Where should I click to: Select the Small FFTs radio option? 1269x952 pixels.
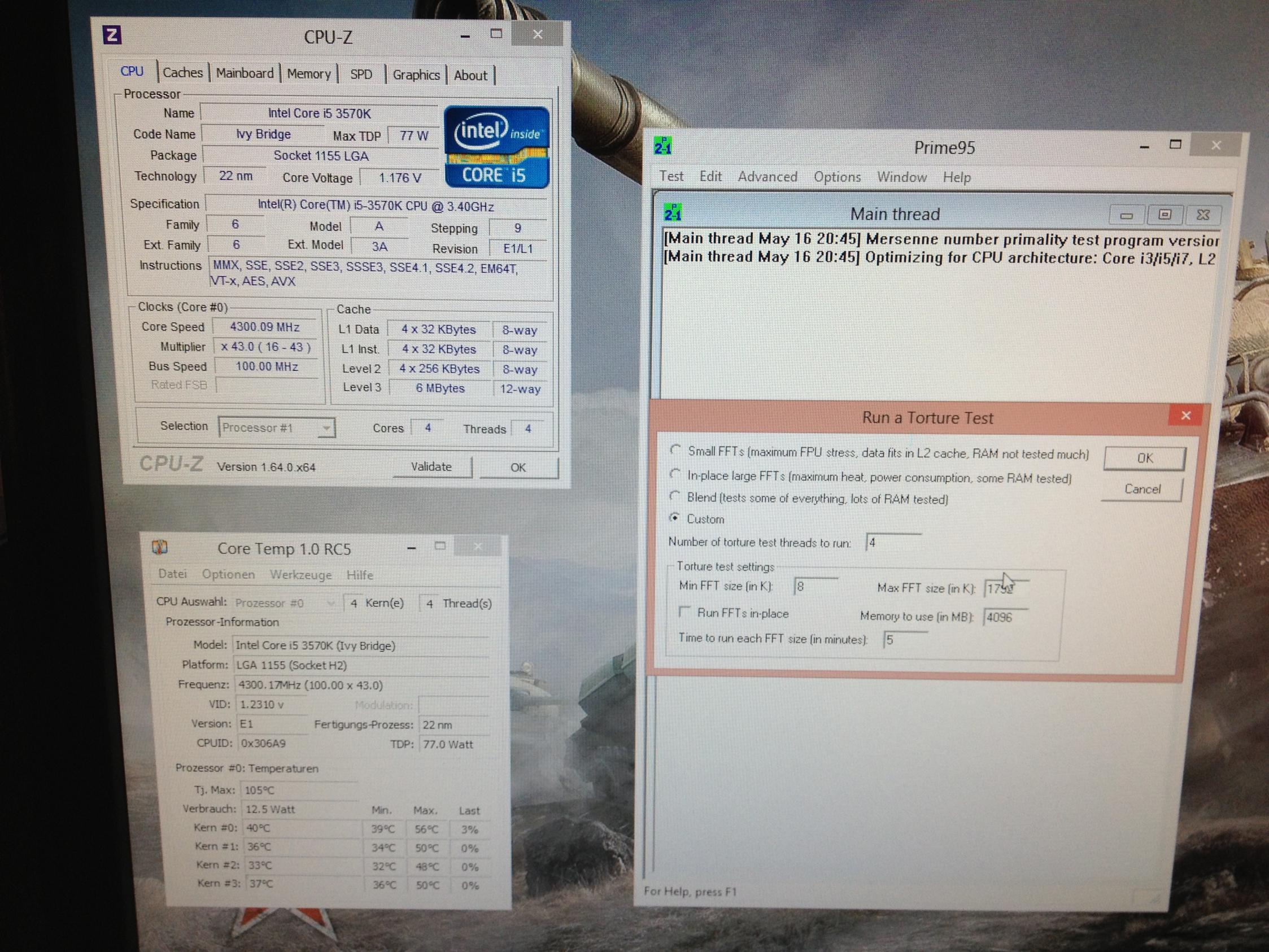(676, 450)
